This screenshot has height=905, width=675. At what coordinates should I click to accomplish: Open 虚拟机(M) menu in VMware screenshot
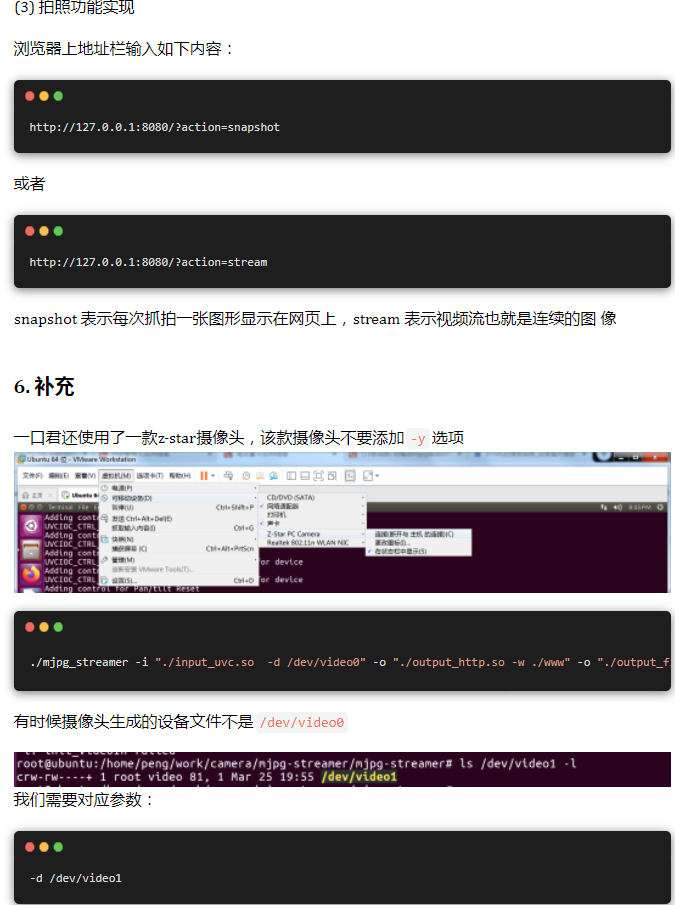click(x=116, y=476)
